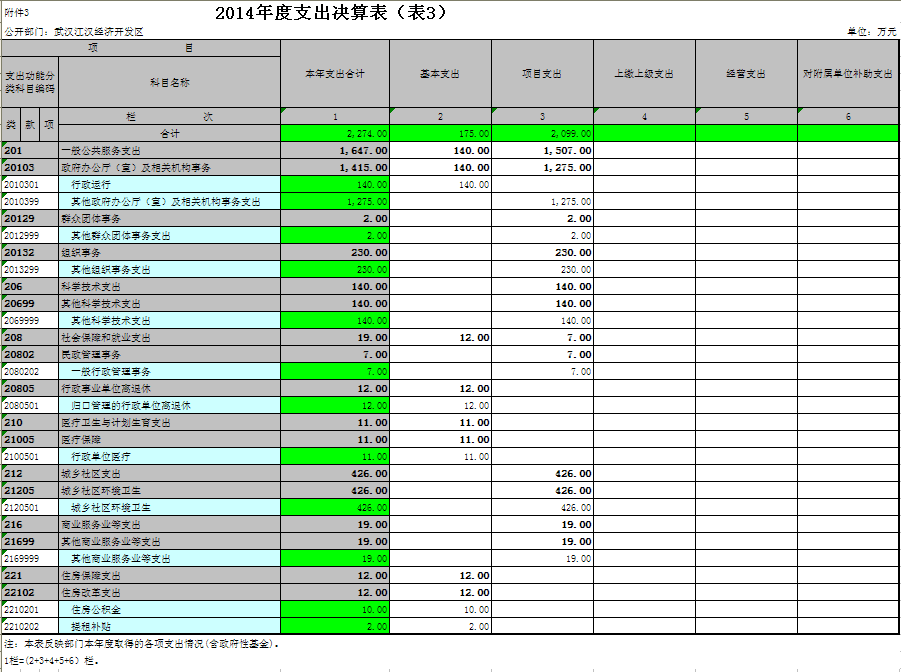Select the green total cell 2,274.00
Viewport: 901px width, 672px height.
click(334, 133)
